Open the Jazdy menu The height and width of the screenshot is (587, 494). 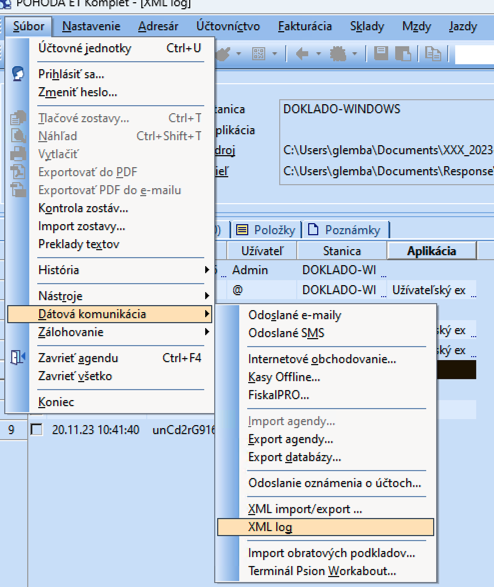[463, 26]
